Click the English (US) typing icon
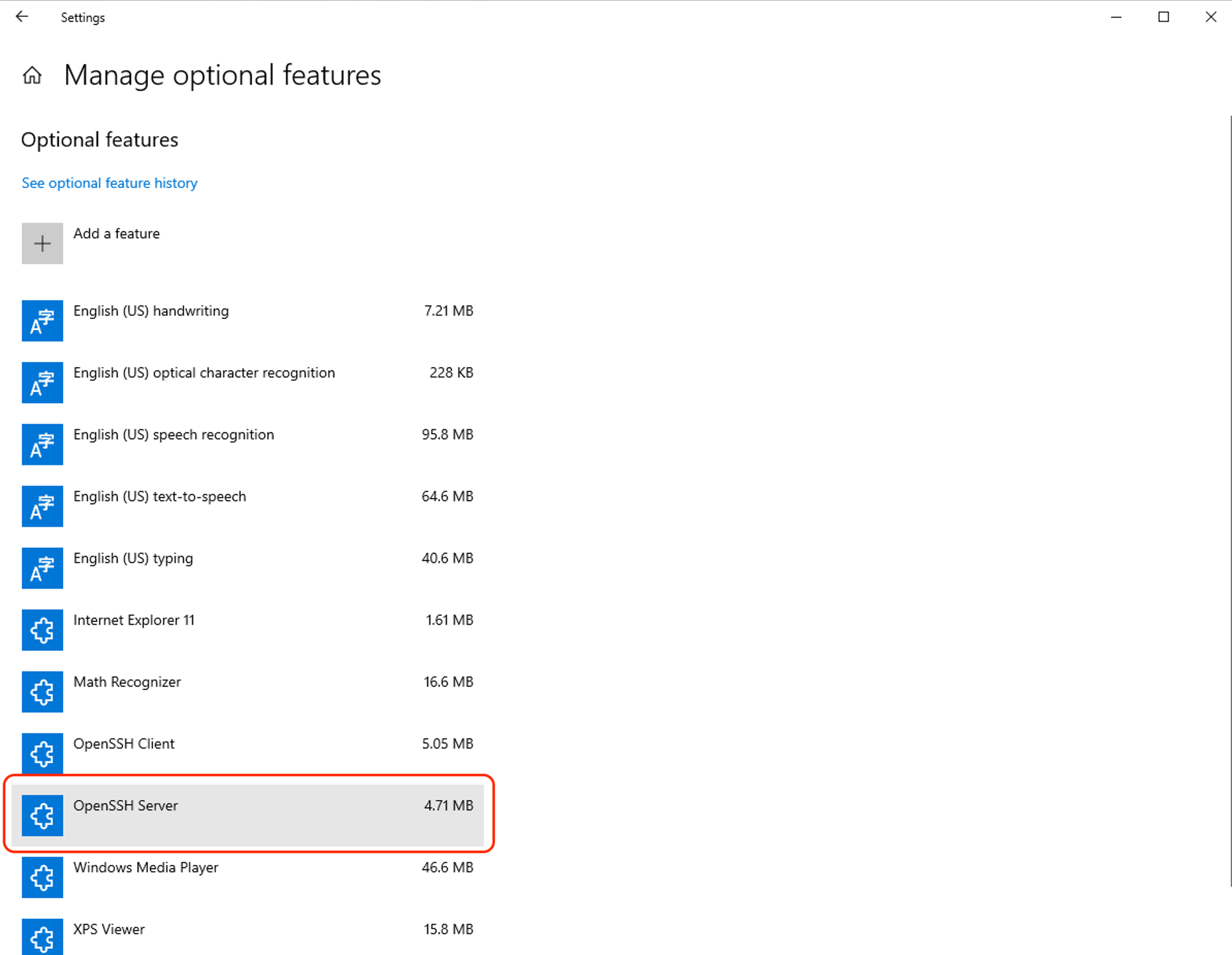This screenshot has height=955, width=1232. click(42, 568)
